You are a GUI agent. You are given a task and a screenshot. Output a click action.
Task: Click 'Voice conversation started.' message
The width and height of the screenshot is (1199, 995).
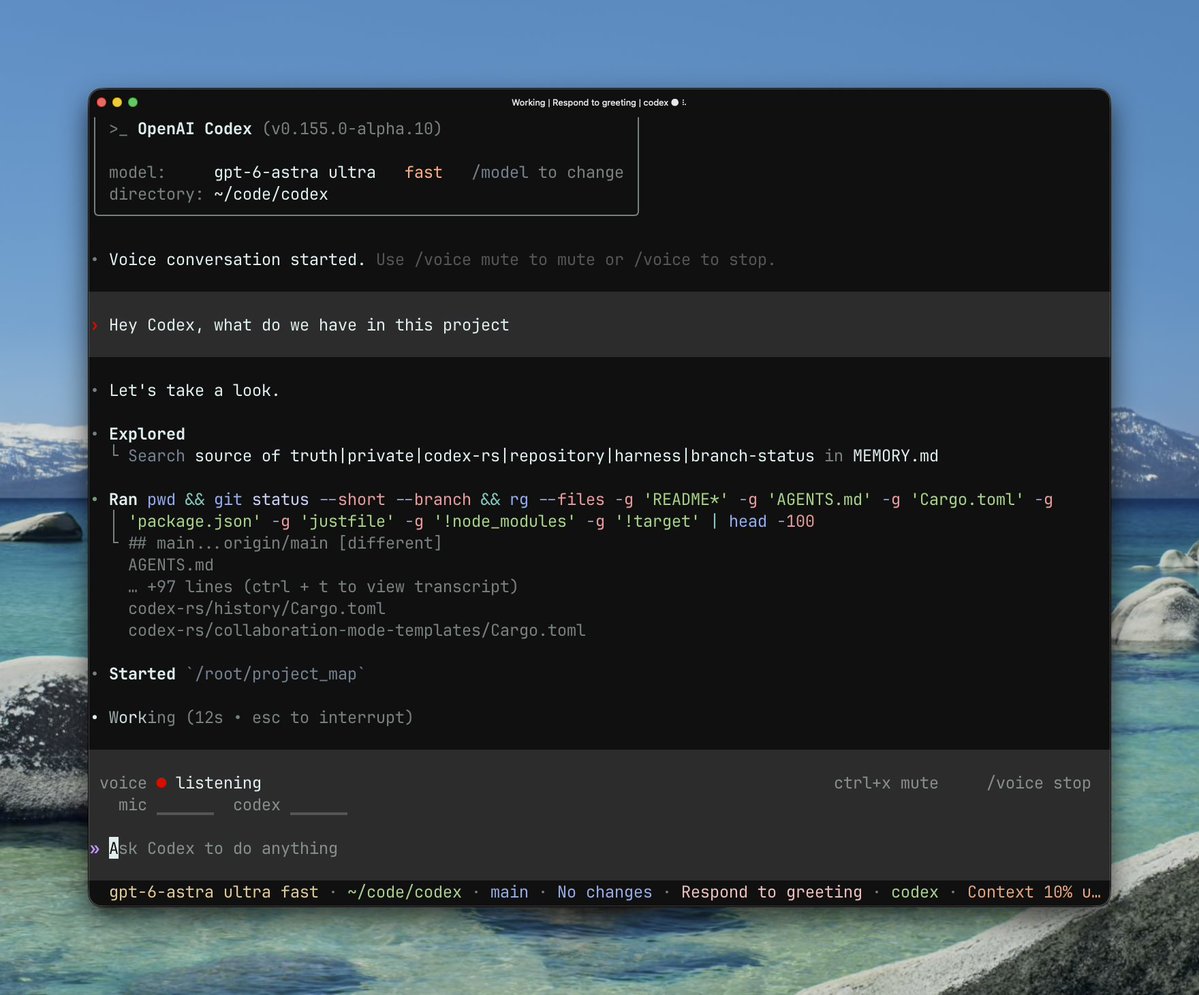tap(237, 259)
